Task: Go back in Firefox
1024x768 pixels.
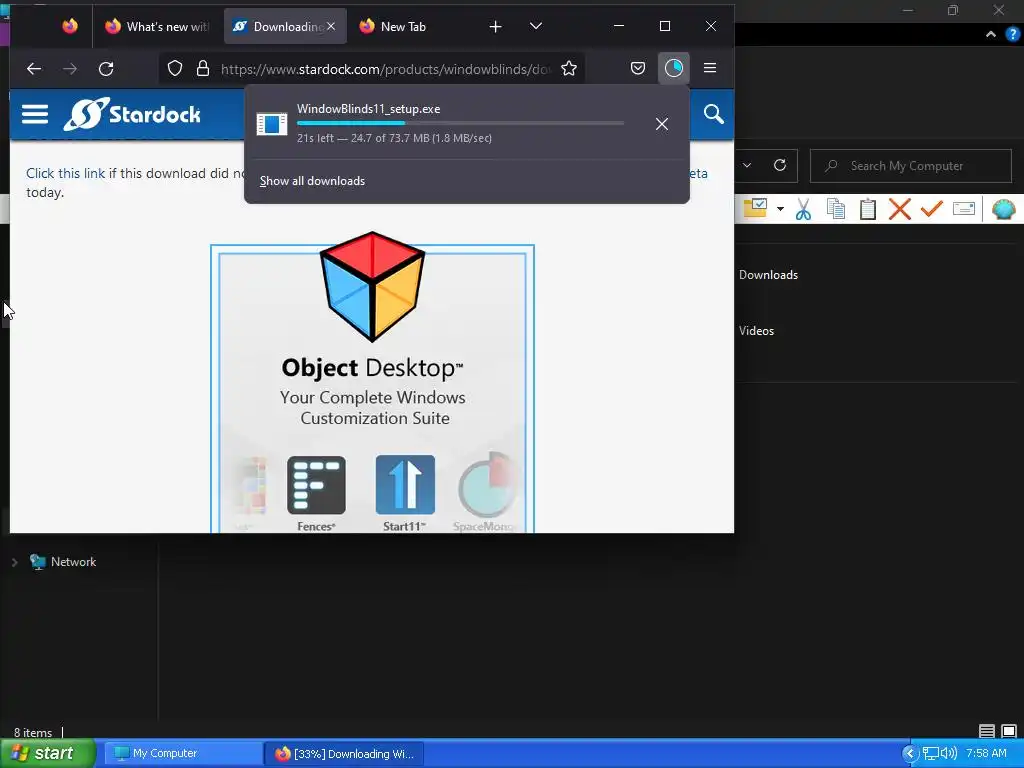Action: click(x=34, y=69)
